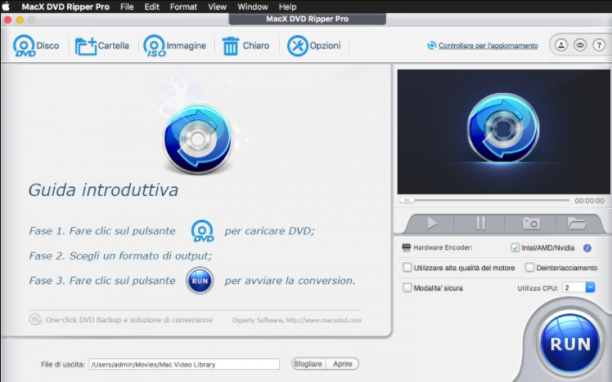Open the Cartella folder loader
The height and width of the screenshot is (382, 612).
pos(102,46)
